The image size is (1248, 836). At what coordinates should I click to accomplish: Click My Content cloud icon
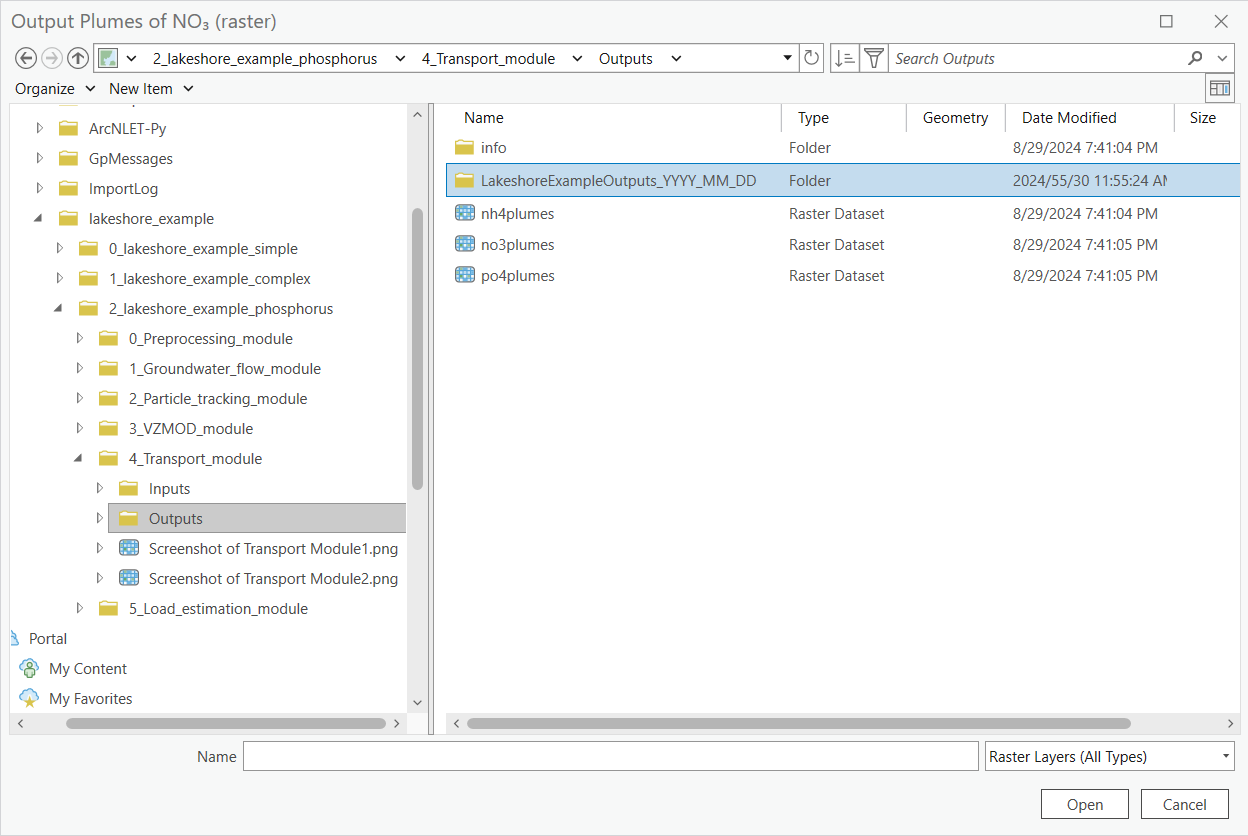click(x=30, y=668)
